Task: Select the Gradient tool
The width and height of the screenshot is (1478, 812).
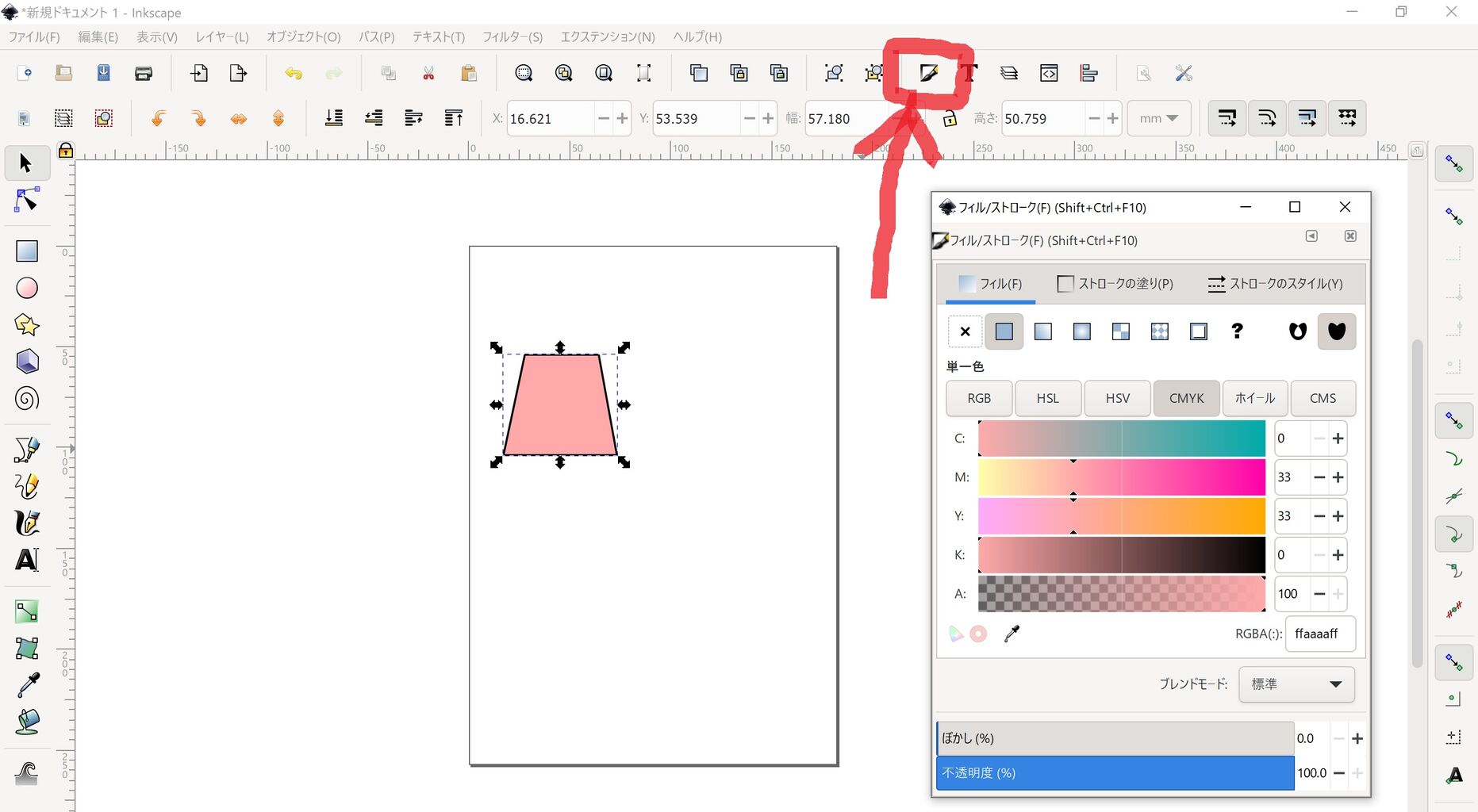Action: (27, 611)
